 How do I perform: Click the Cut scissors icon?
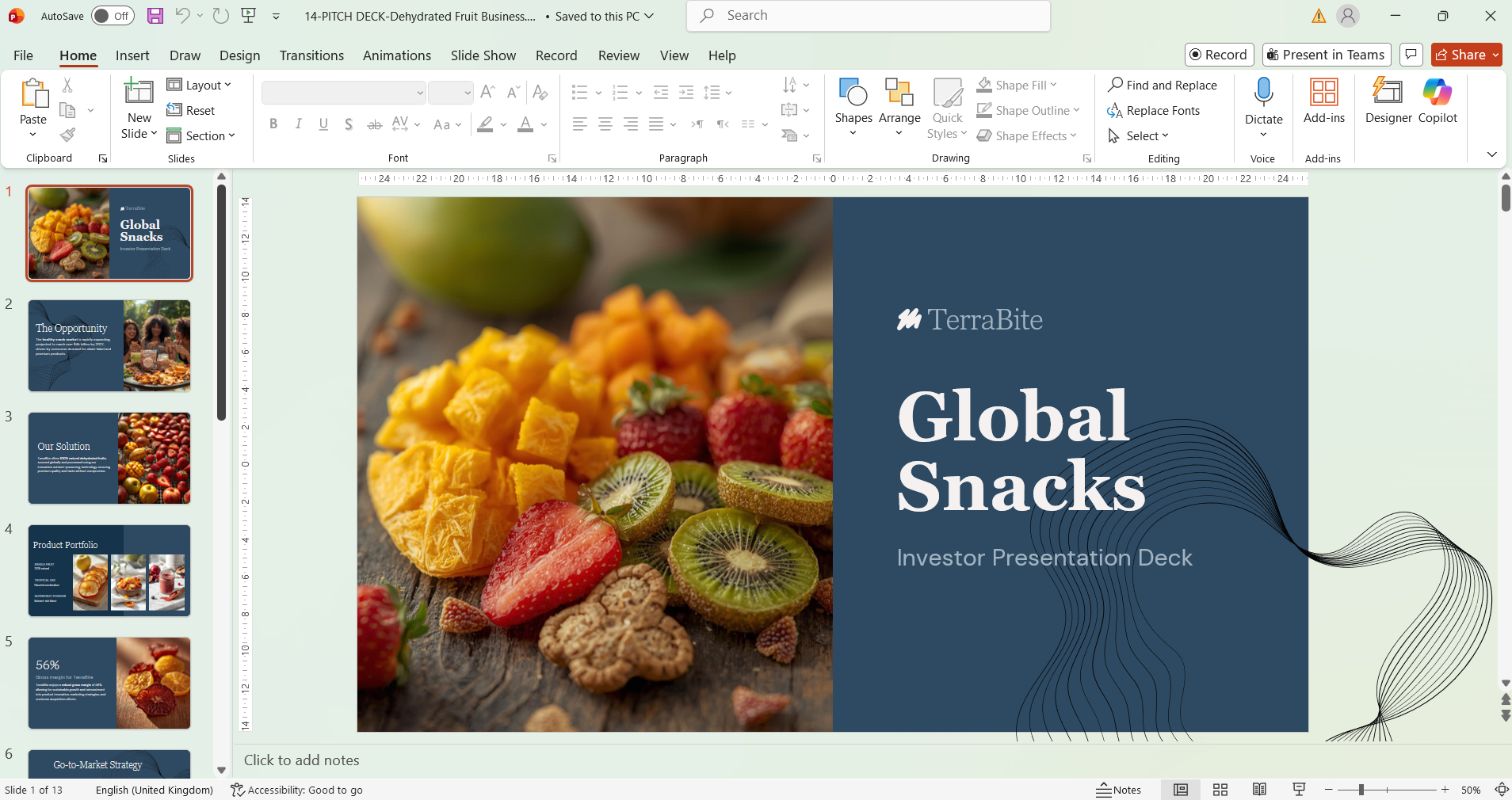(x=67, y=85)
